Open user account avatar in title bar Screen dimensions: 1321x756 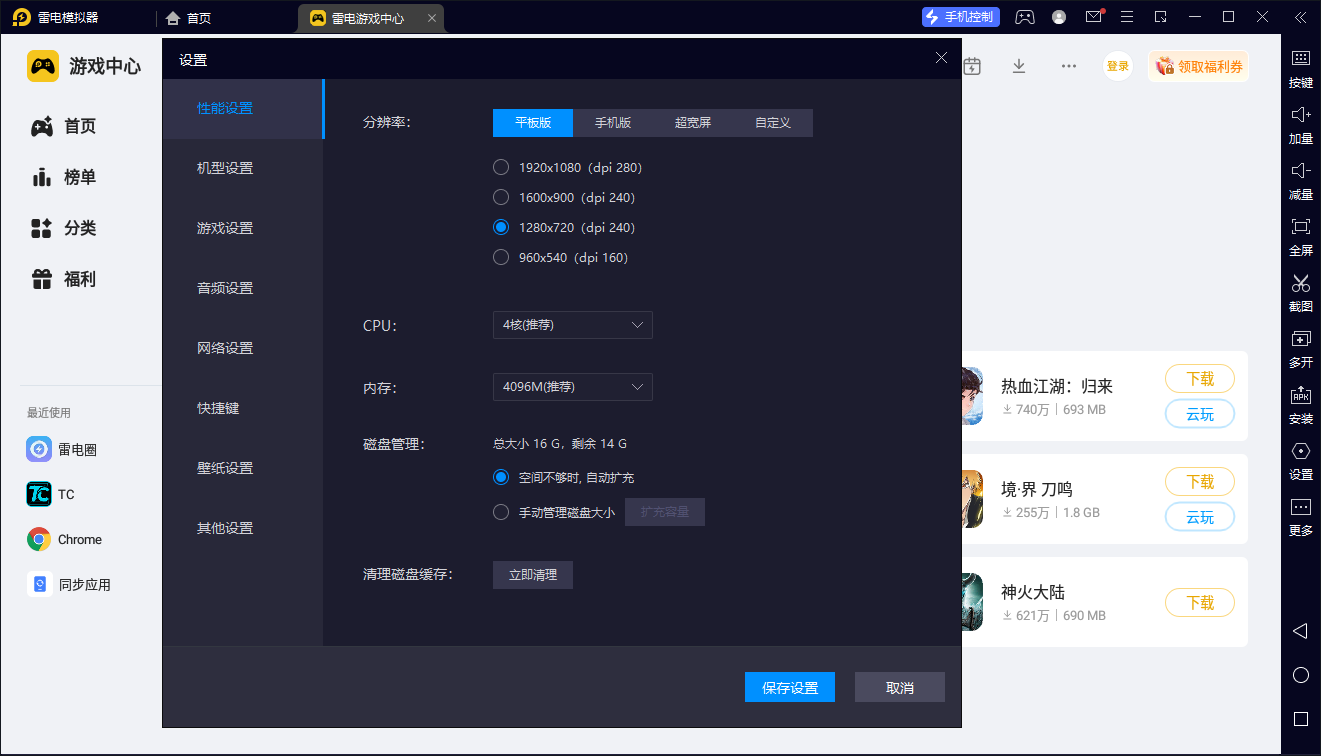point(1059,17)
